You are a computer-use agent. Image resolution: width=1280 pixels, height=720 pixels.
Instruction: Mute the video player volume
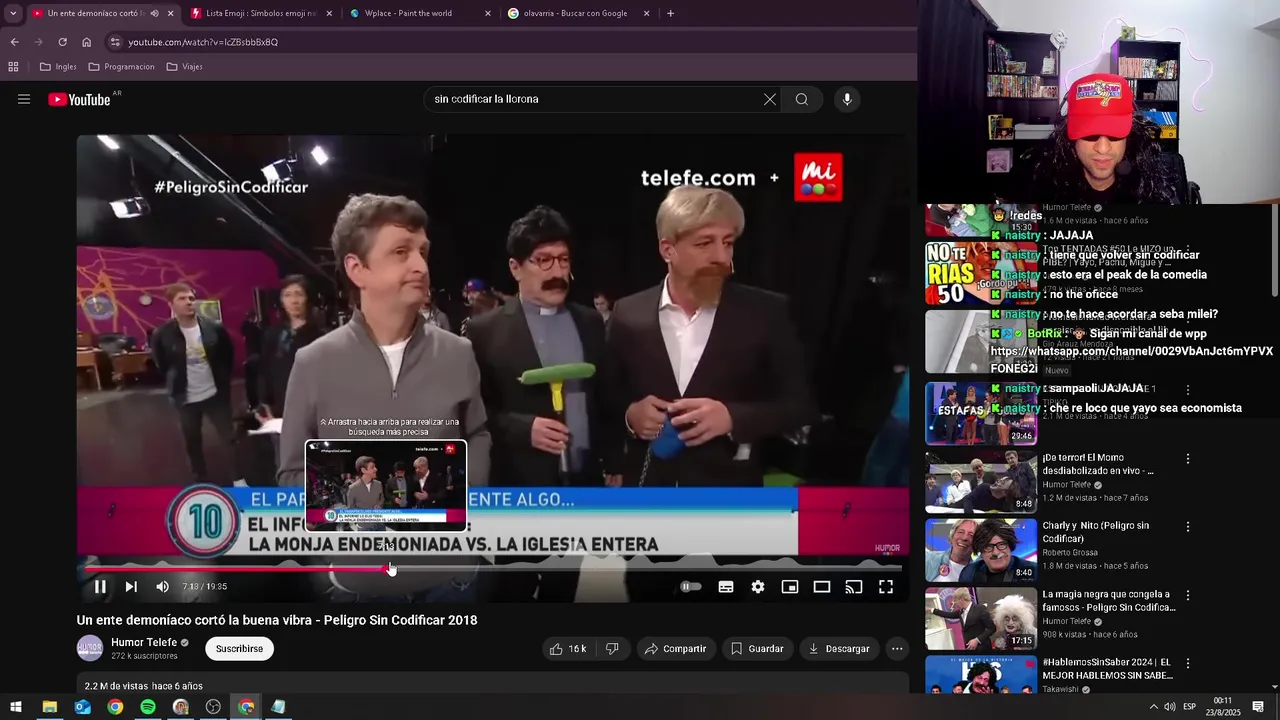click(162, 587)
